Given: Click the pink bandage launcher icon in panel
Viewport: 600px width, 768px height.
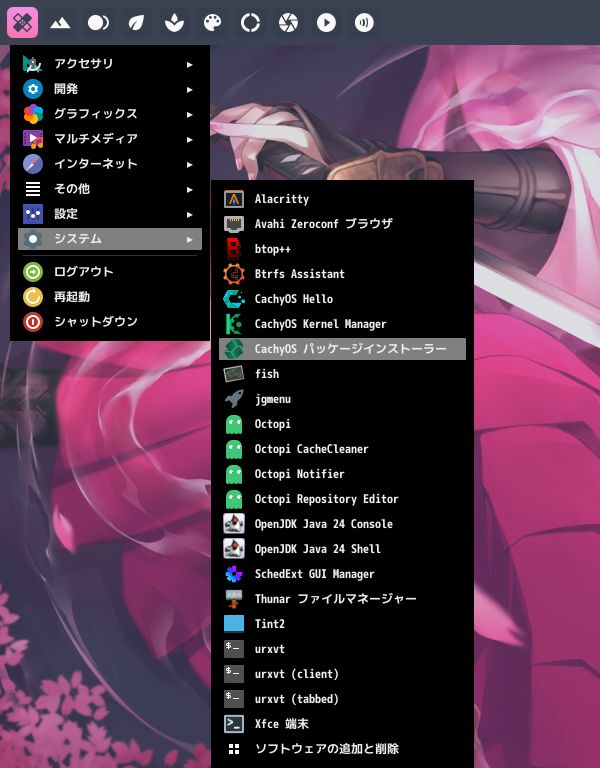Looking at the screenshot, I should click(23, 23).
